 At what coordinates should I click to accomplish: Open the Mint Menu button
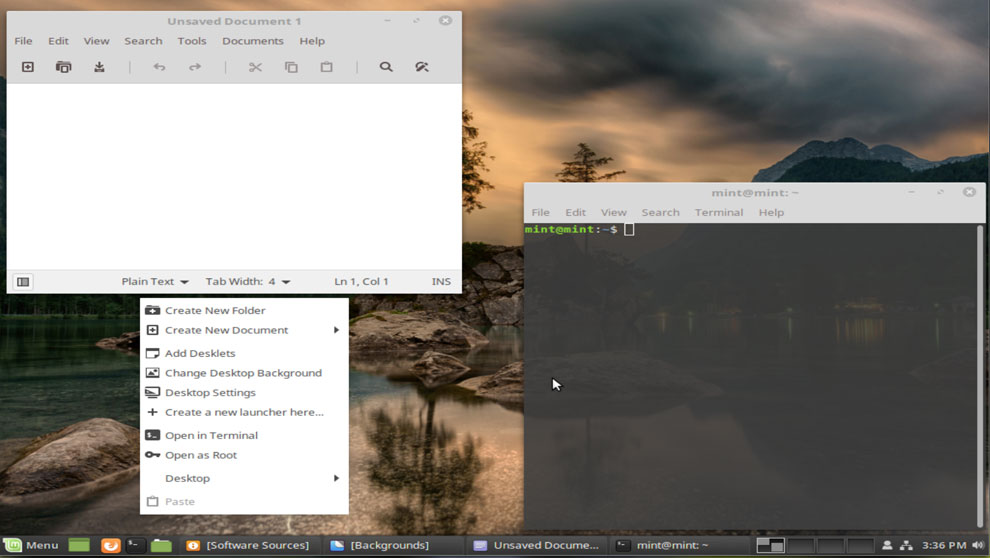[31, 545]
